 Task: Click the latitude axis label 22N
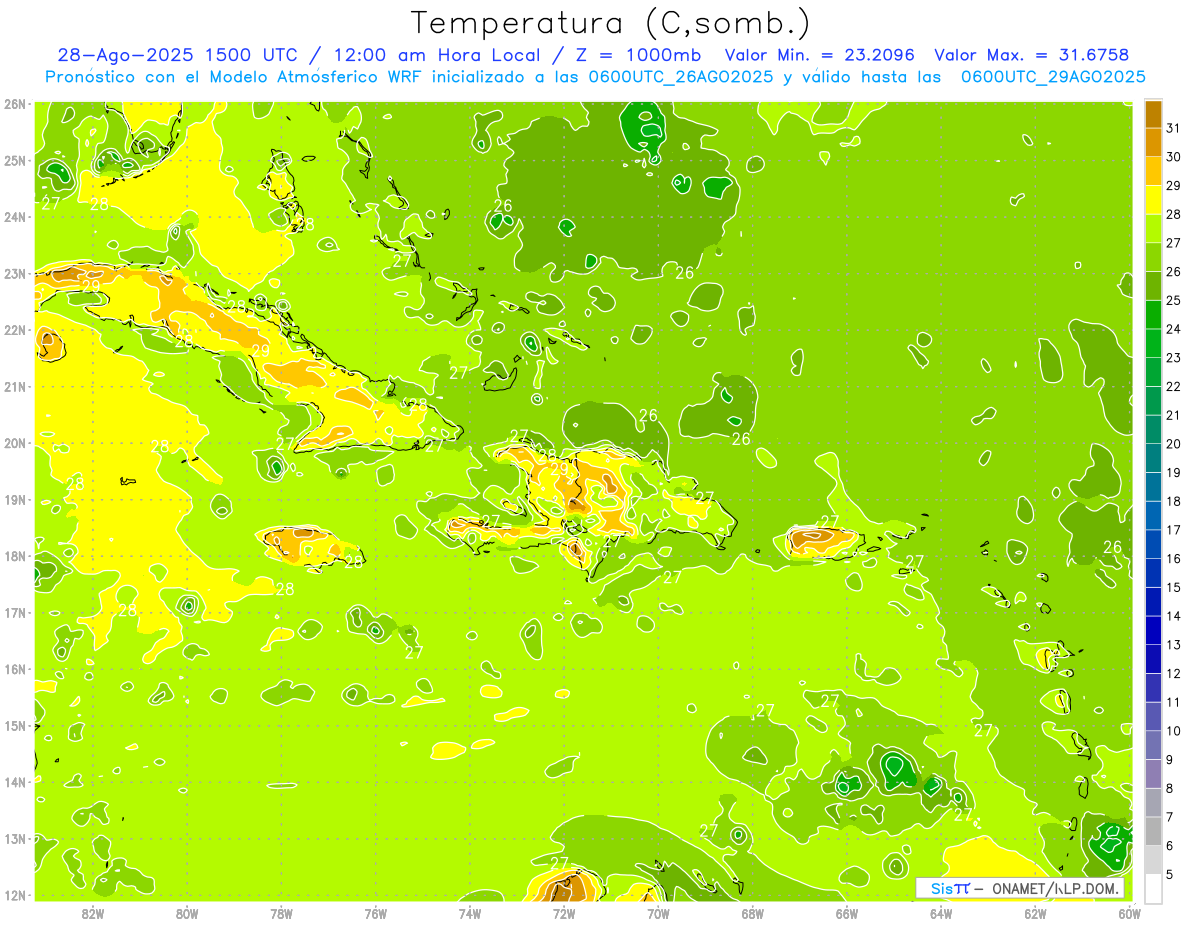point(14,330)
